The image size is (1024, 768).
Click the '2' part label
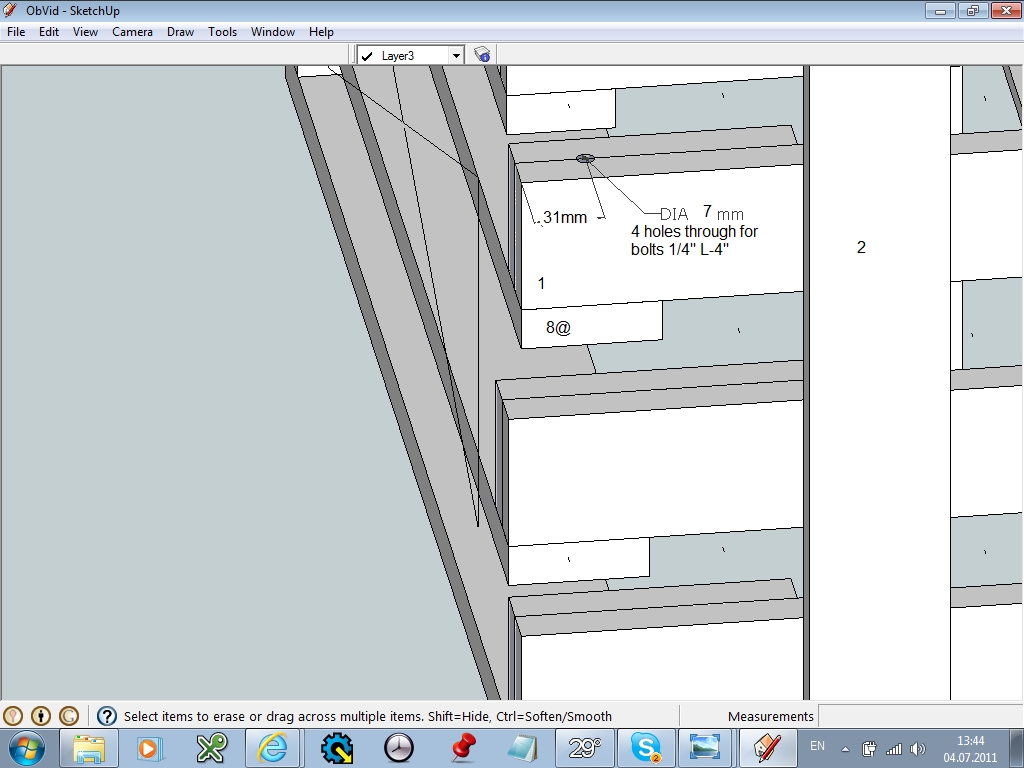pos(861,247)
